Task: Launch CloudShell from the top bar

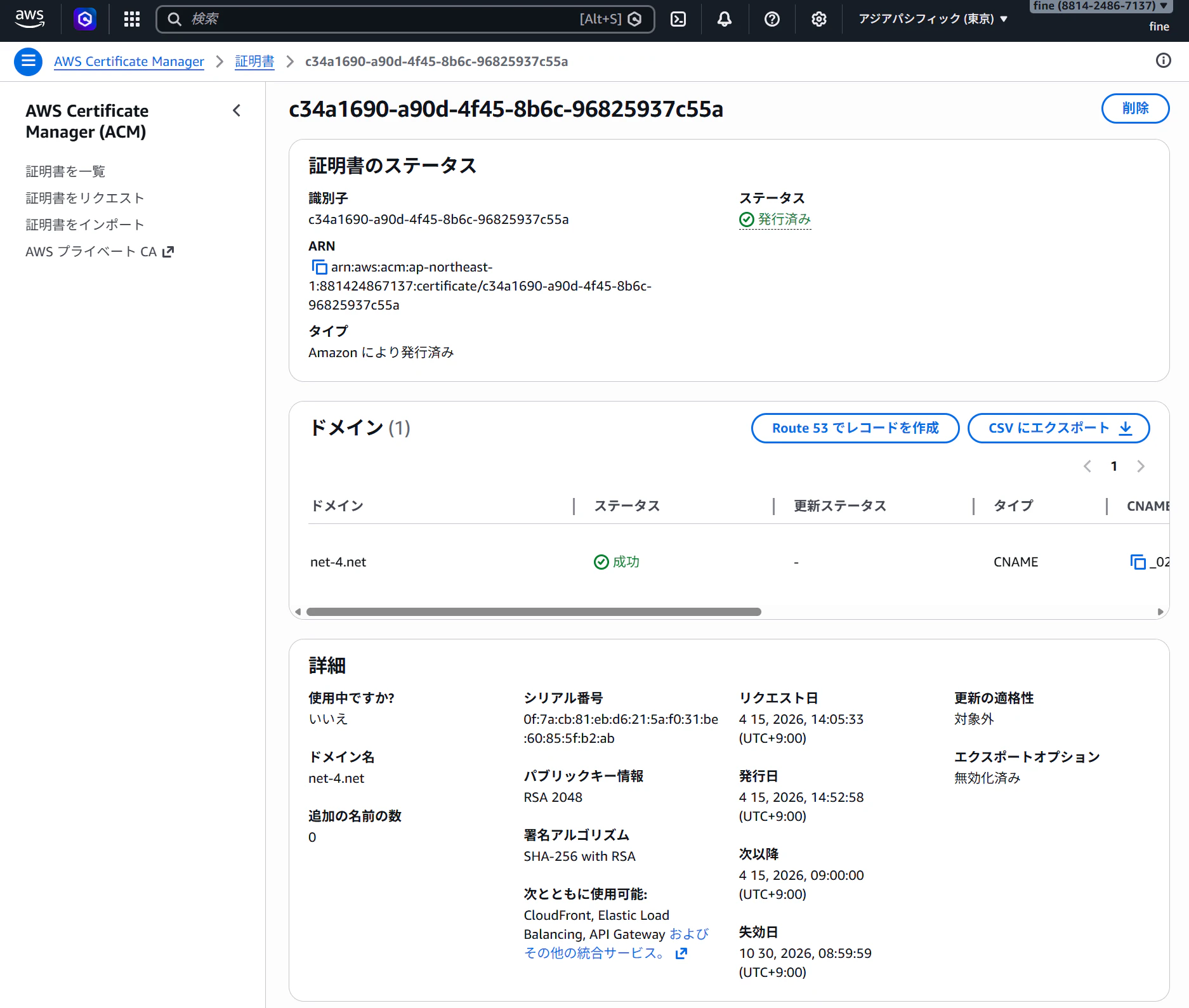Action: click(678, 19)
